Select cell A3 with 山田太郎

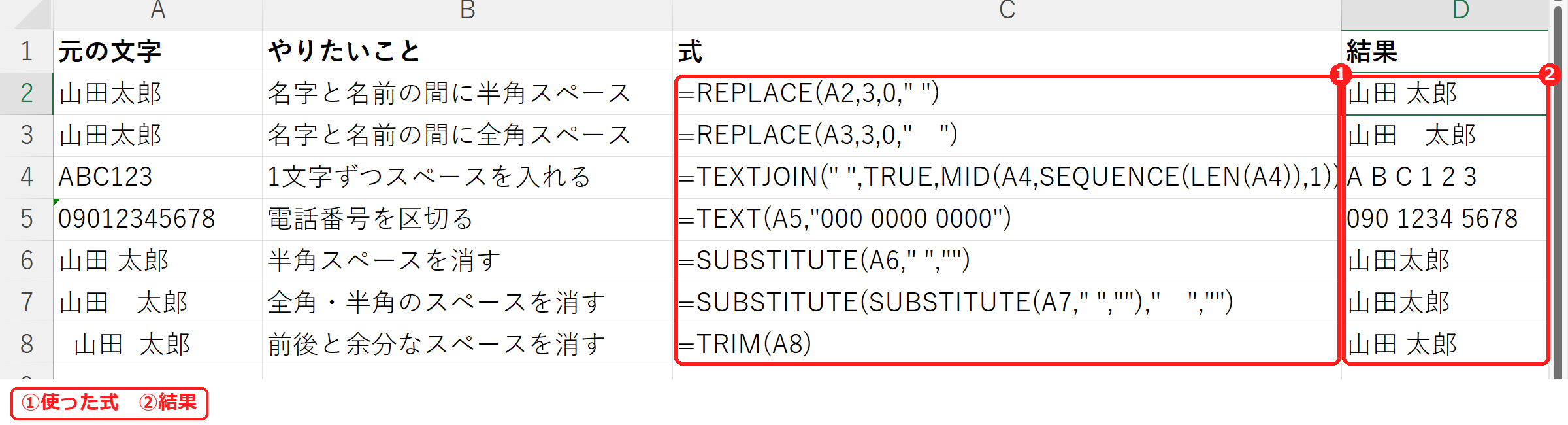(157, 135)
